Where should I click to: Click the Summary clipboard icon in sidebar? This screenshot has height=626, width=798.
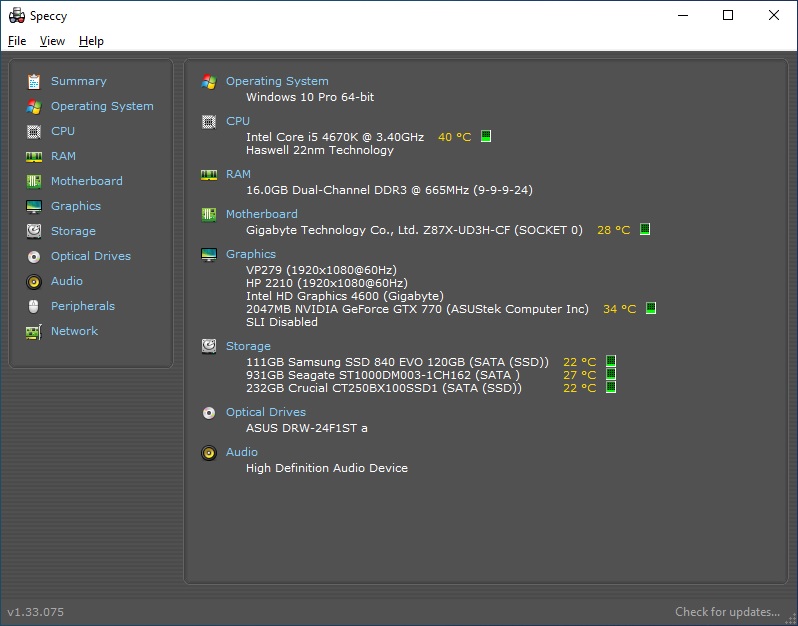tap(34, 82)
